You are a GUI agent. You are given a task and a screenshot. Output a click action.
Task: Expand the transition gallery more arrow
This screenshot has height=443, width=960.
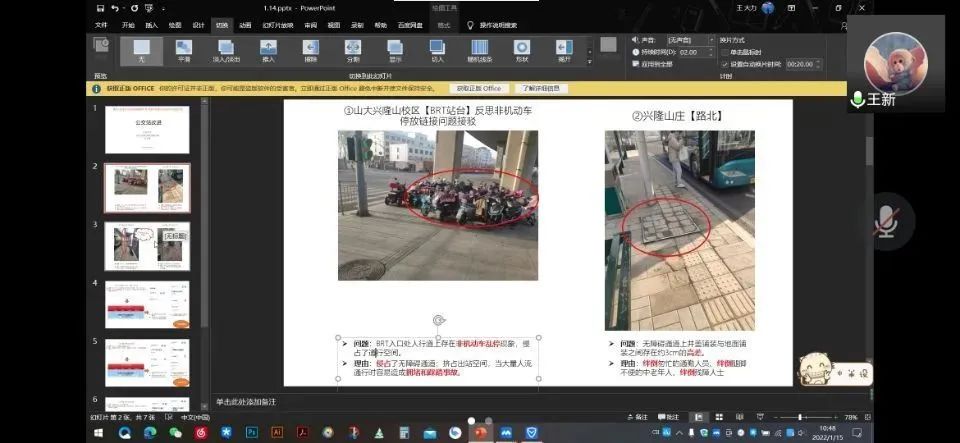[x=590, y=61]
